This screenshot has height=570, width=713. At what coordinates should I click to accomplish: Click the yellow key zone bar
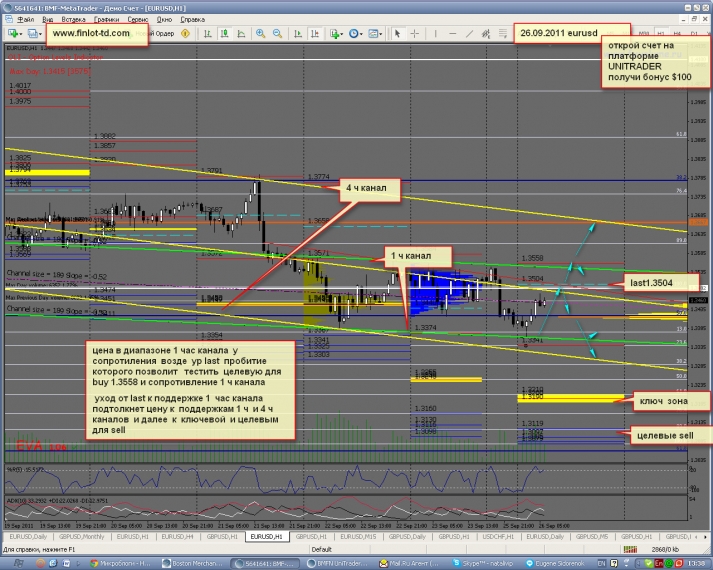point(553,397)
